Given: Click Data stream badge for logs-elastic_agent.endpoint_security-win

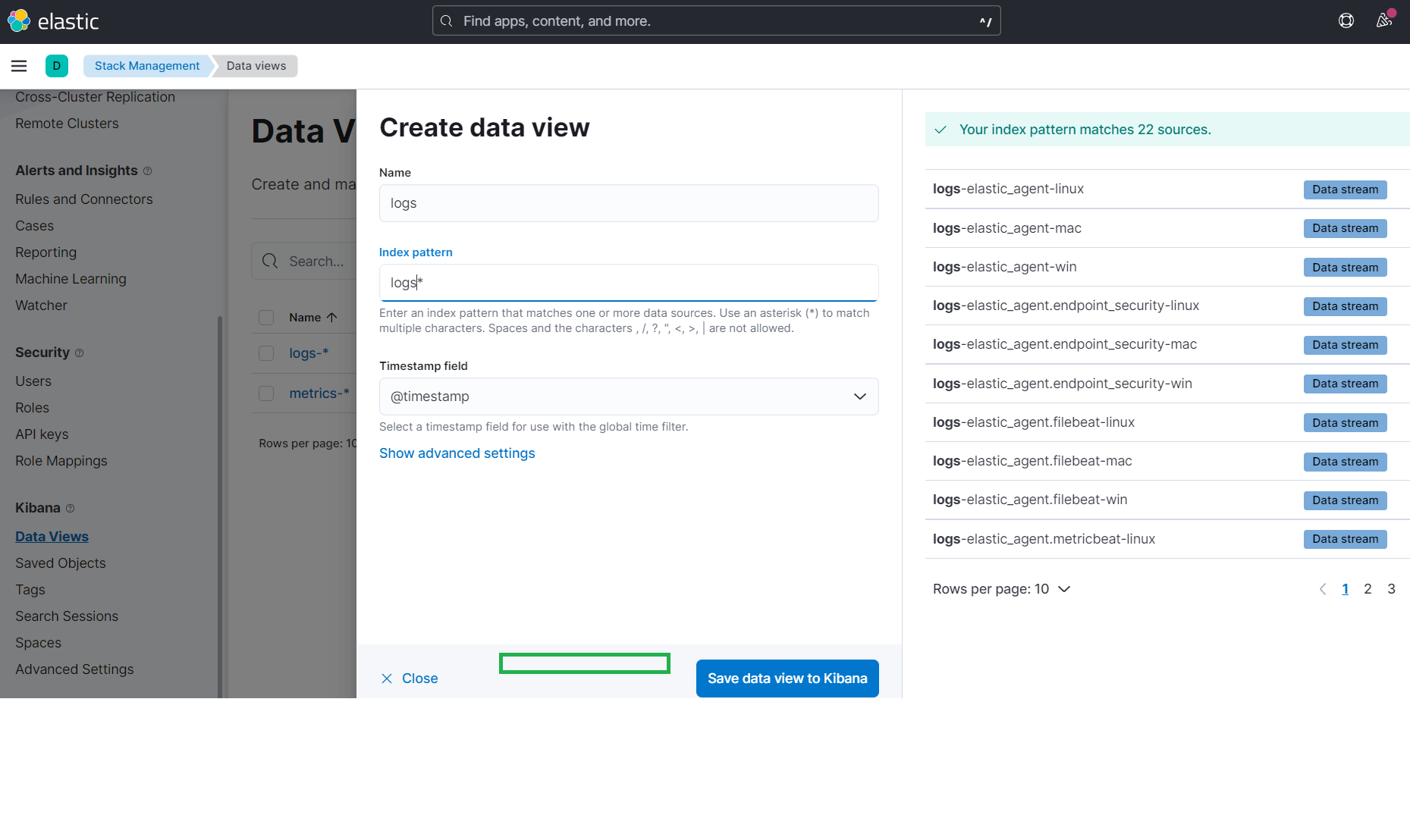Looking at the screenshot, I should (x=1345, y=384).
